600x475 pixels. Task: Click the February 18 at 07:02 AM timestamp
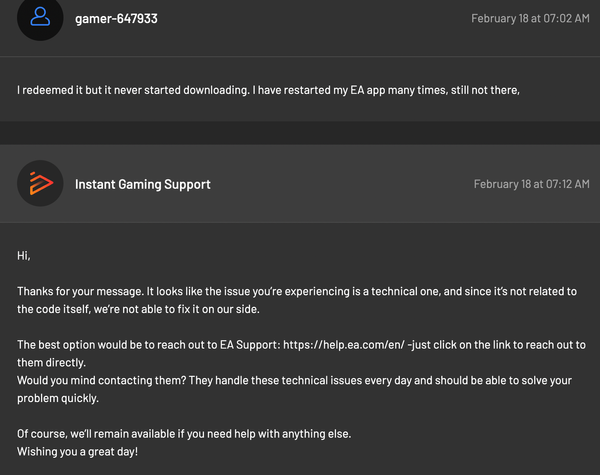[x=528, y=18]
